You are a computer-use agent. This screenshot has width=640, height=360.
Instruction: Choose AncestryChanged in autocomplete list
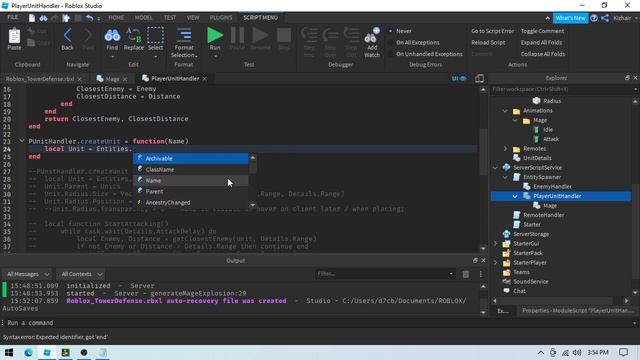tap(191, 202)
